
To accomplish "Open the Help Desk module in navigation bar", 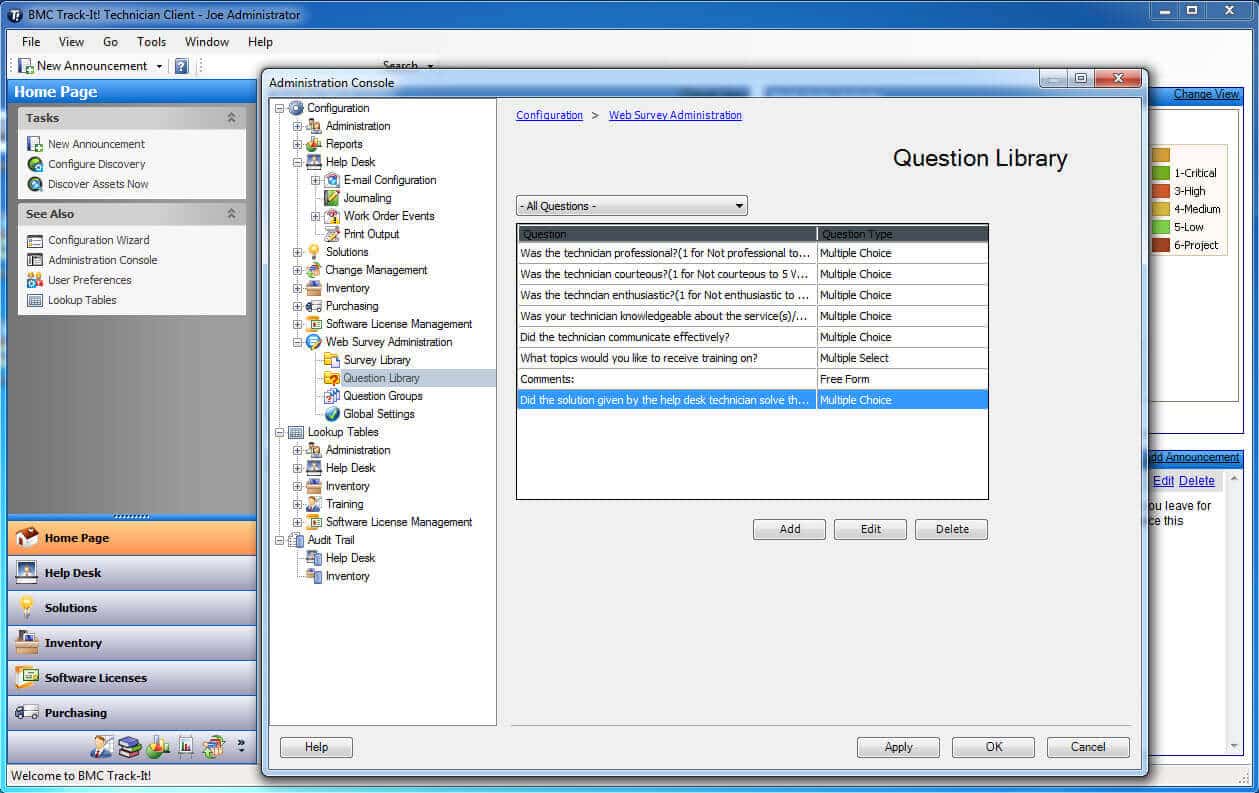I will [x=132, y=573].
